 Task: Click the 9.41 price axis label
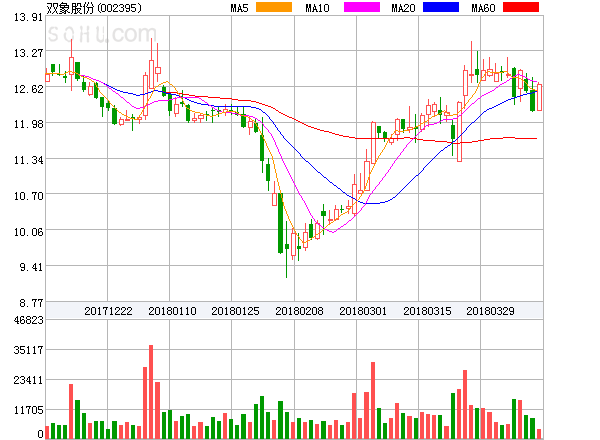coord(31,267)
